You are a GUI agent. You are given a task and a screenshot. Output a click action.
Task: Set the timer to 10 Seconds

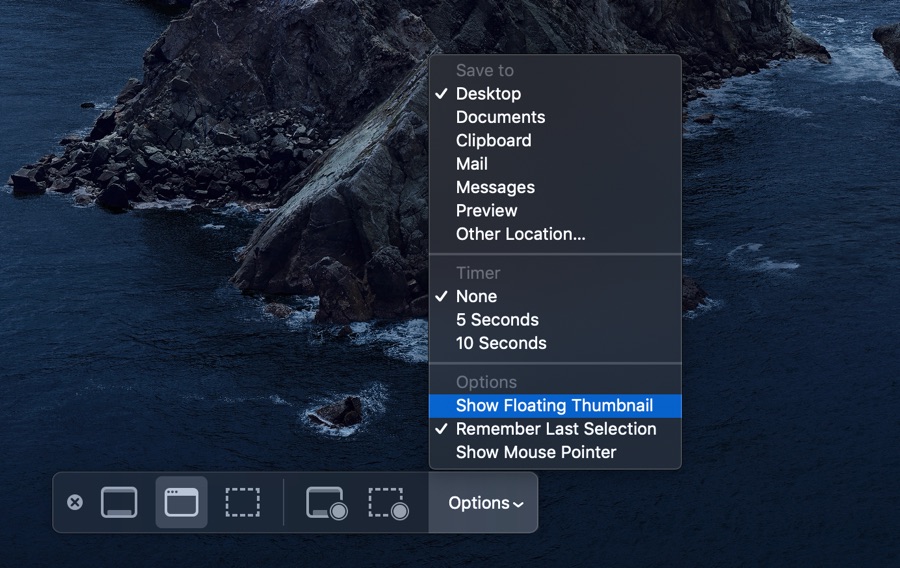[555, 343]
